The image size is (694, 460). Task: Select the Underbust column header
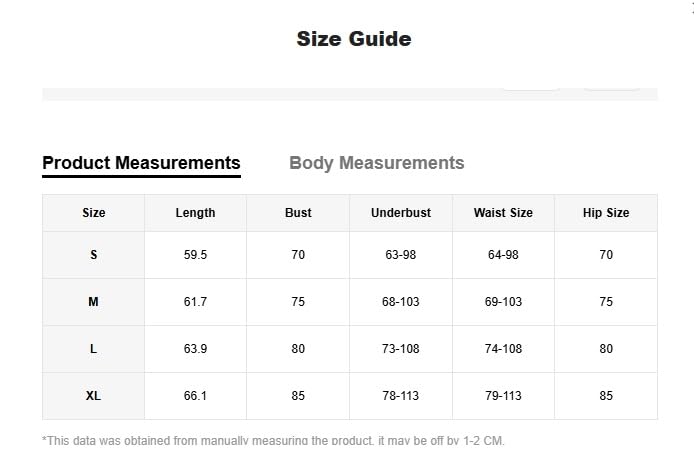tap(401, 213)
